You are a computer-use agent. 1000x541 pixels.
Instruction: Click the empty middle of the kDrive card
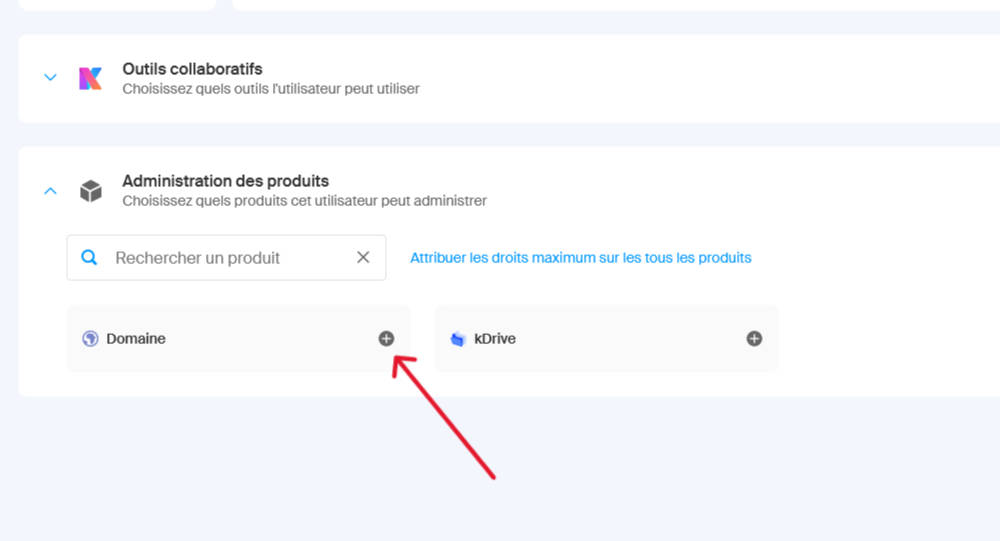pos(630,339)
